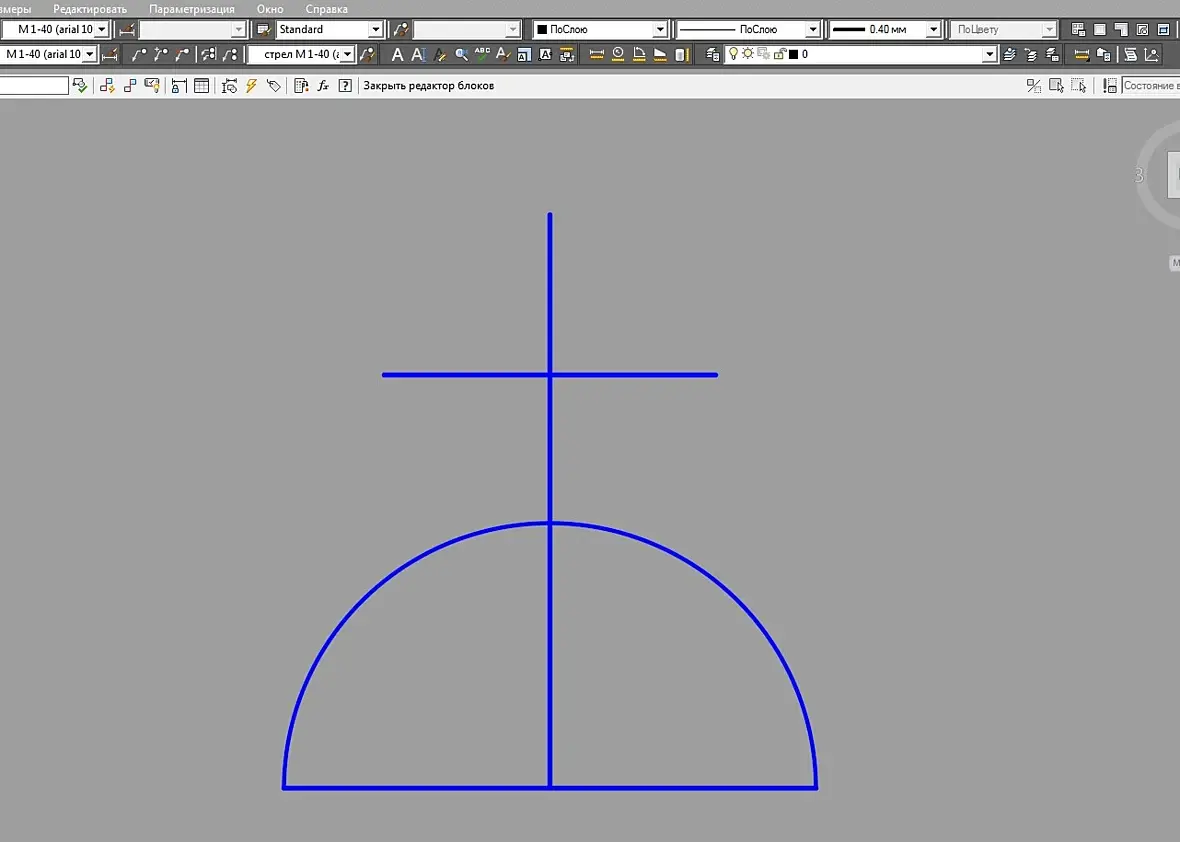Run the ABC Spell Check icon
Screen dimensions: 1180x842
coord(482,54)
